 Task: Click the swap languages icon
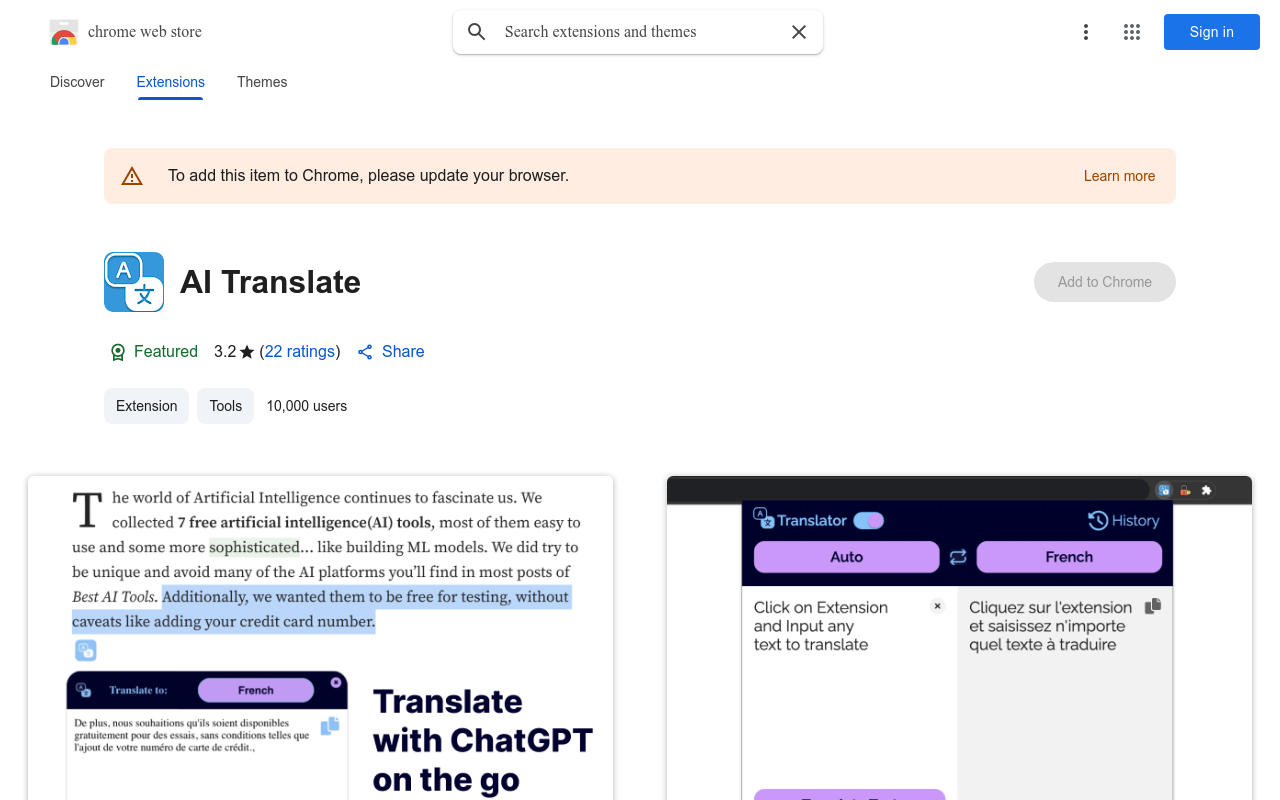[x=958, y=557]
